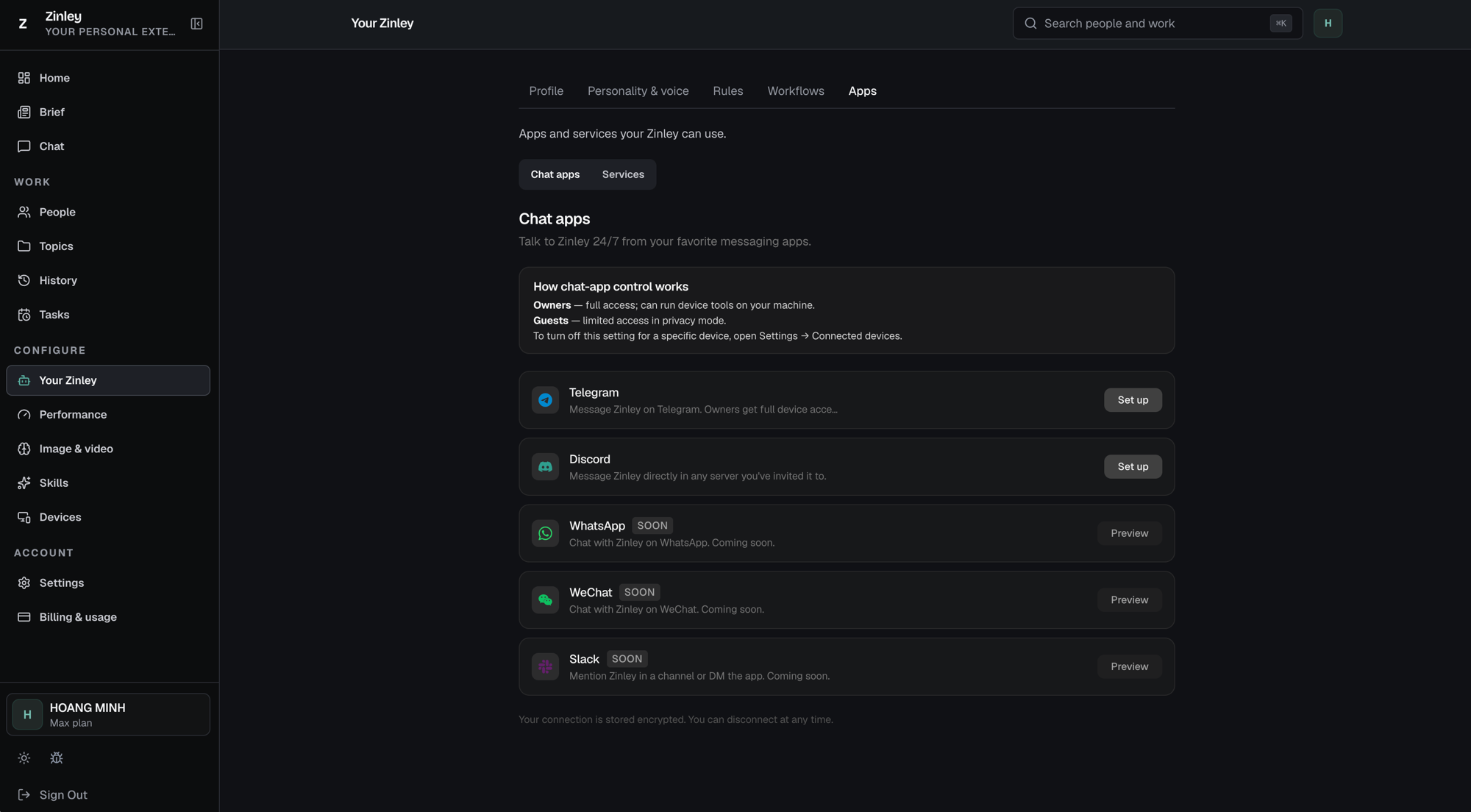Click the search magnifier icon
Image resolution: width=1471 pixels, height=812 pixels.
1030,24
